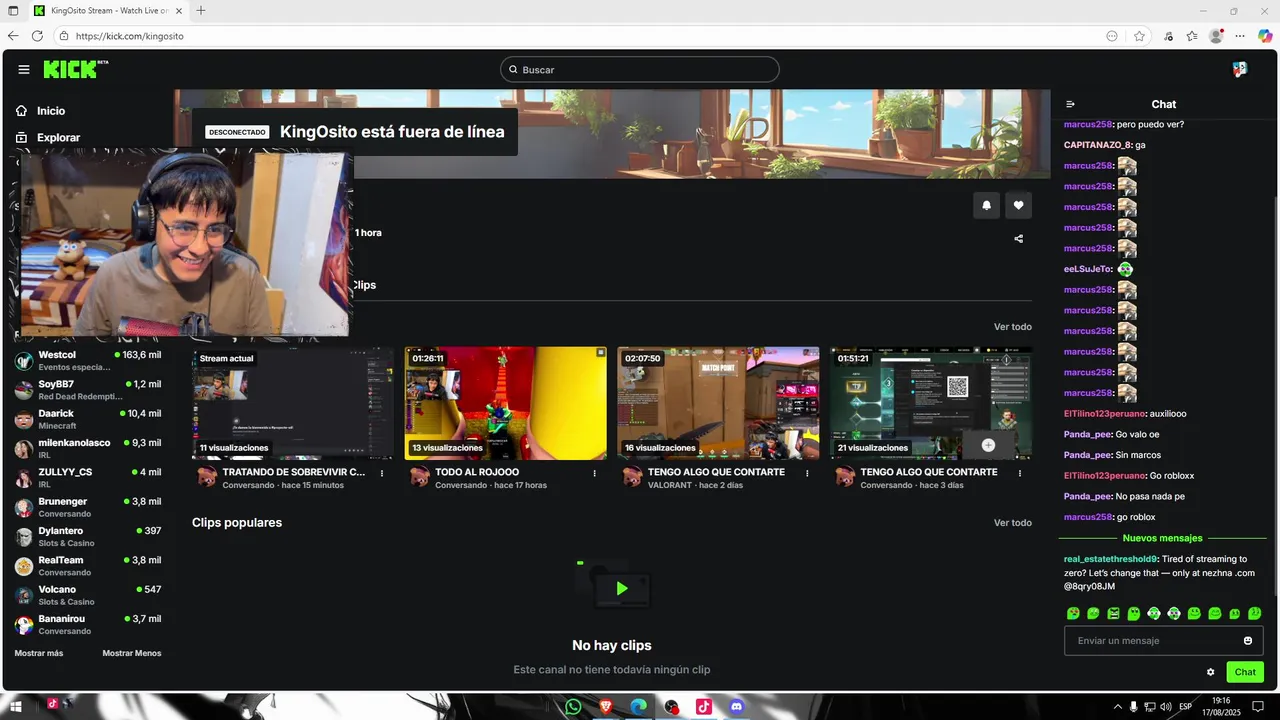Open chat settings gear icon
Image resolution: width=1280 pixels, height=720 pixels.
click(x=1210, y=672)
